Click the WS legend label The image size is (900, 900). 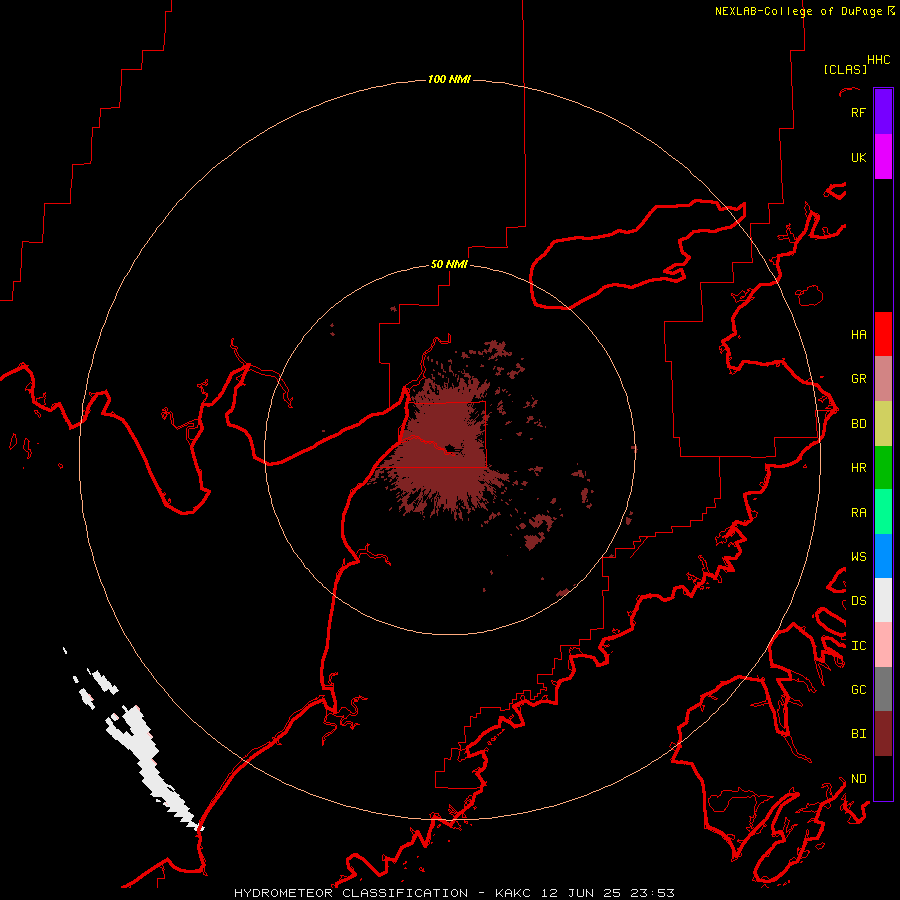tap(858, 557)
